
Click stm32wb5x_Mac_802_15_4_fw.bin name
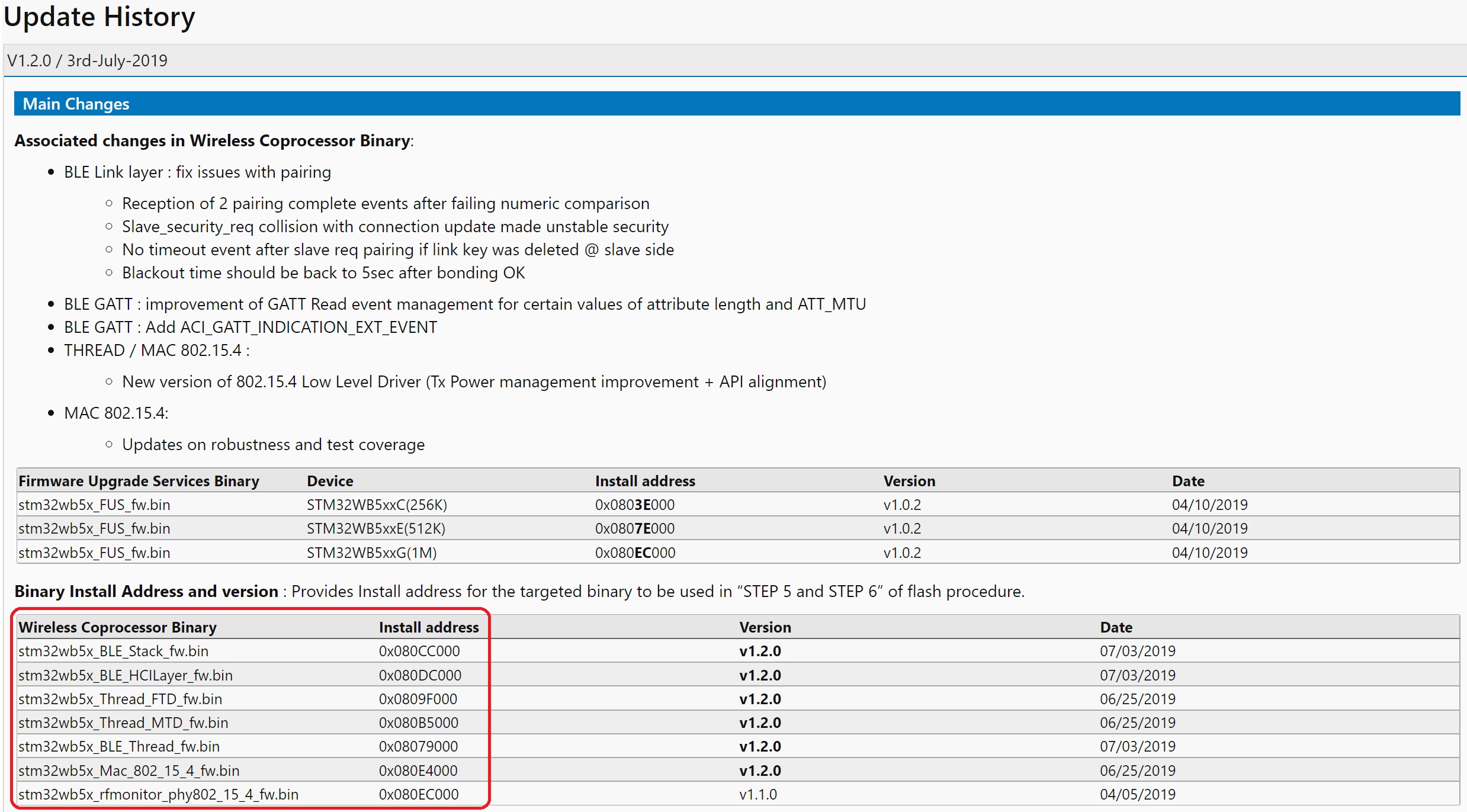tap(129, 771)
